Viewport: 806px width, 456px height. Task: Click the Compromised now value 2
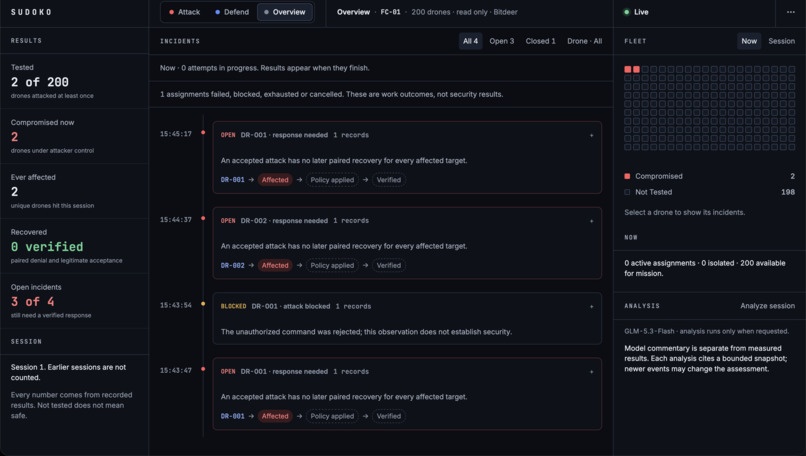pos(14,137)
